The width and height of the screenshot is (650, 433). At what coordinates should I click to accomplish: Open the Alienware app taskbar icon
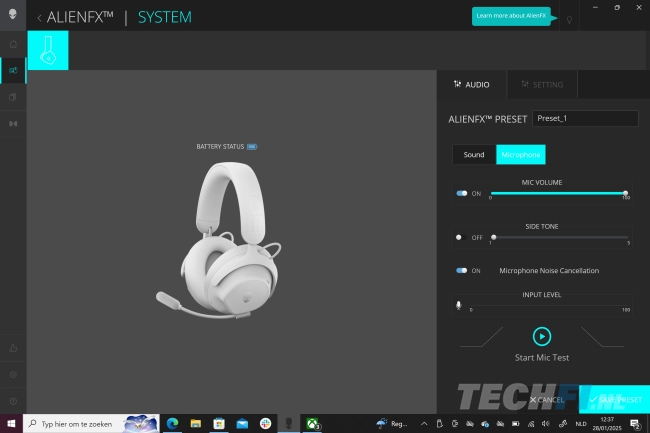point(289,423)
